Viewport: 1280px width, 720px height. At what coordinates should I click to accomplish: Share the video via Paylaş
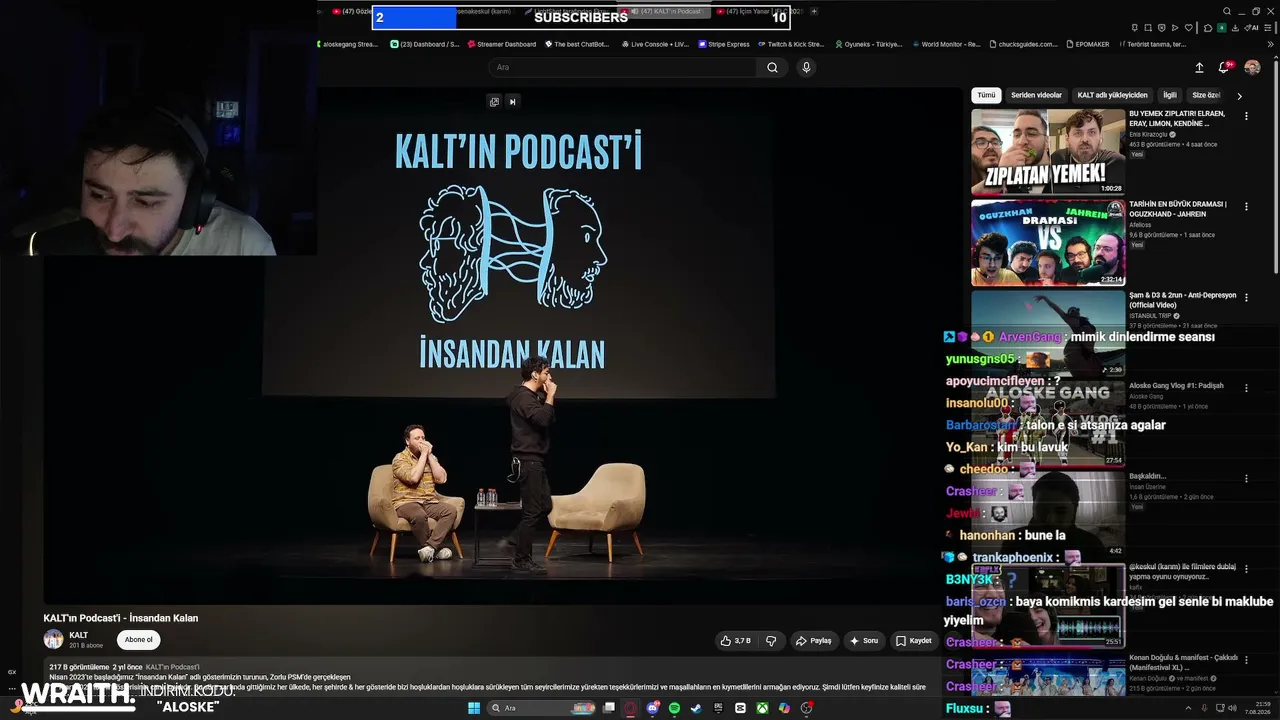click(x=813, y=641)
